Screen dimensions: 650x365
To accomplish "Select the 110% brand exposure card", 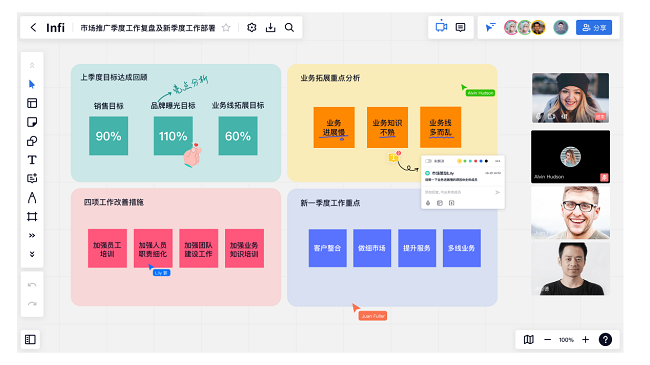I will tap(173, 136).
